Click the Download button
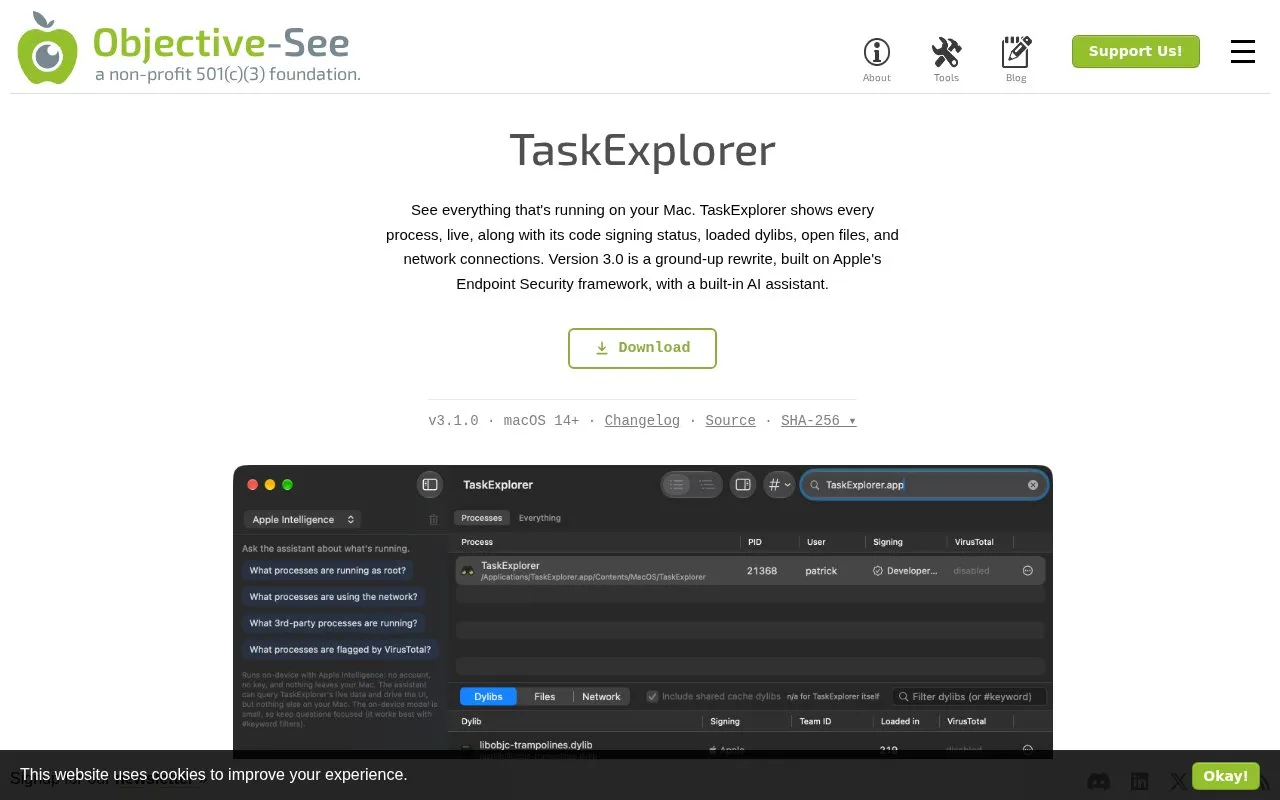Screen dimensions: 1280x800 click(x=642, y=348)
